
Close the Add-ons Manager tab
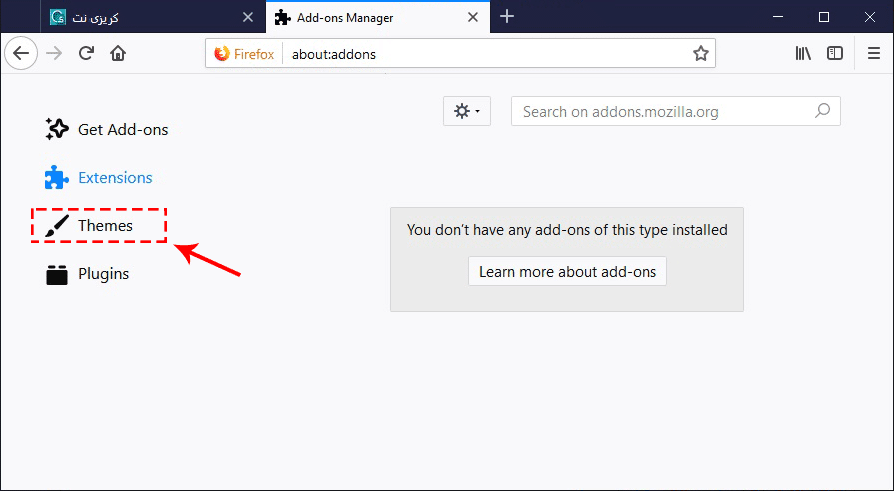click(473, 17)
